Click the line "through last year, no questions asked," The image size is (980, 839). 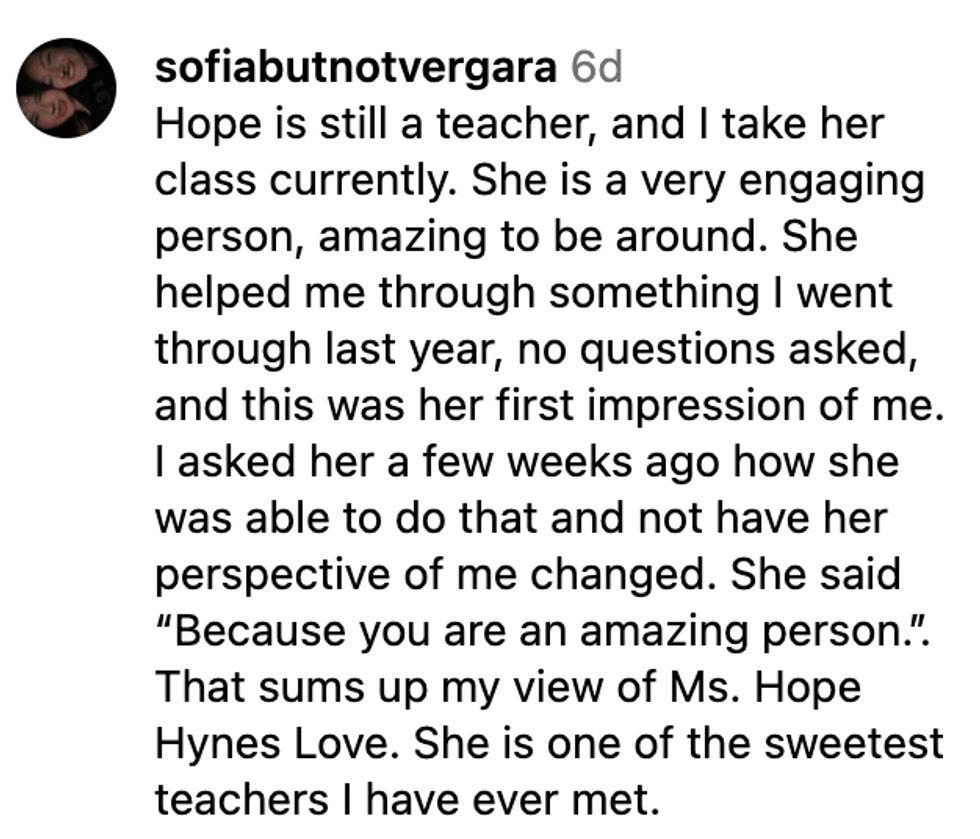536,349
